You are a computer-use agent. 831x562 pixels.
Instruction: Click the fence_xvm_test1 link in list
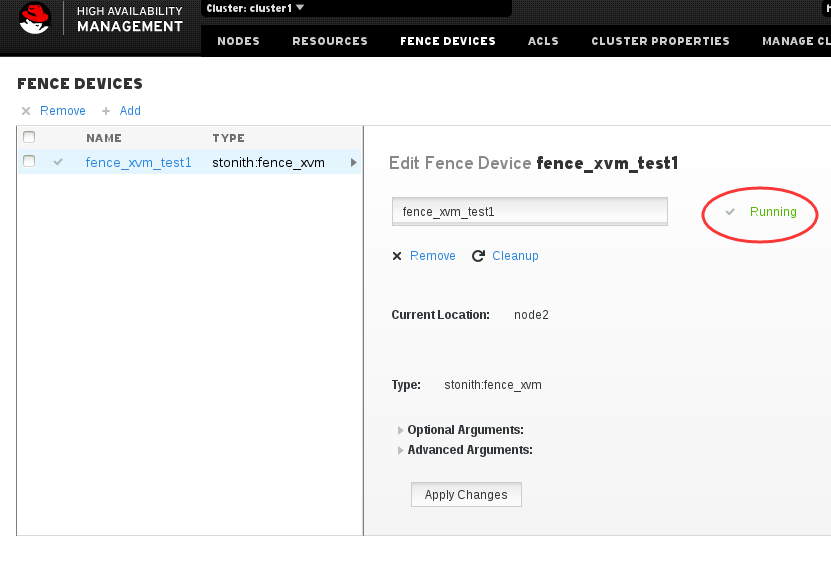(x=138, y=162)
